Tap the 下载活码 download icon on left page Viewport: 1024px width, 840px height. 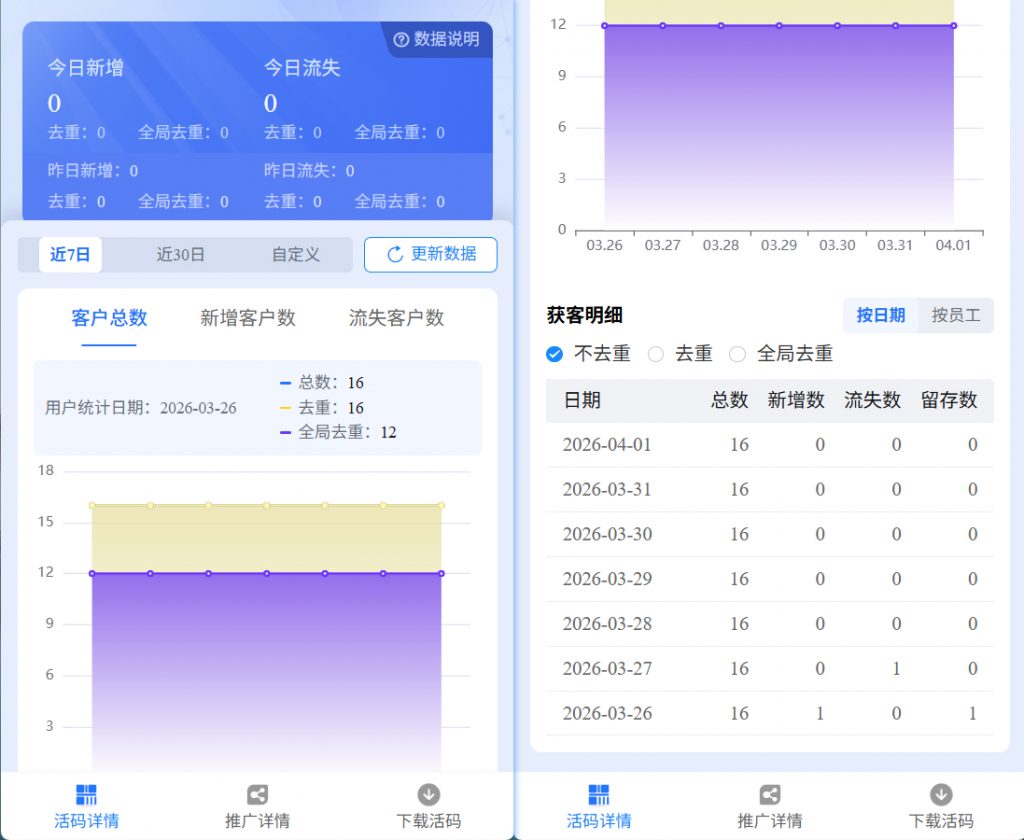tap(429, 793)
